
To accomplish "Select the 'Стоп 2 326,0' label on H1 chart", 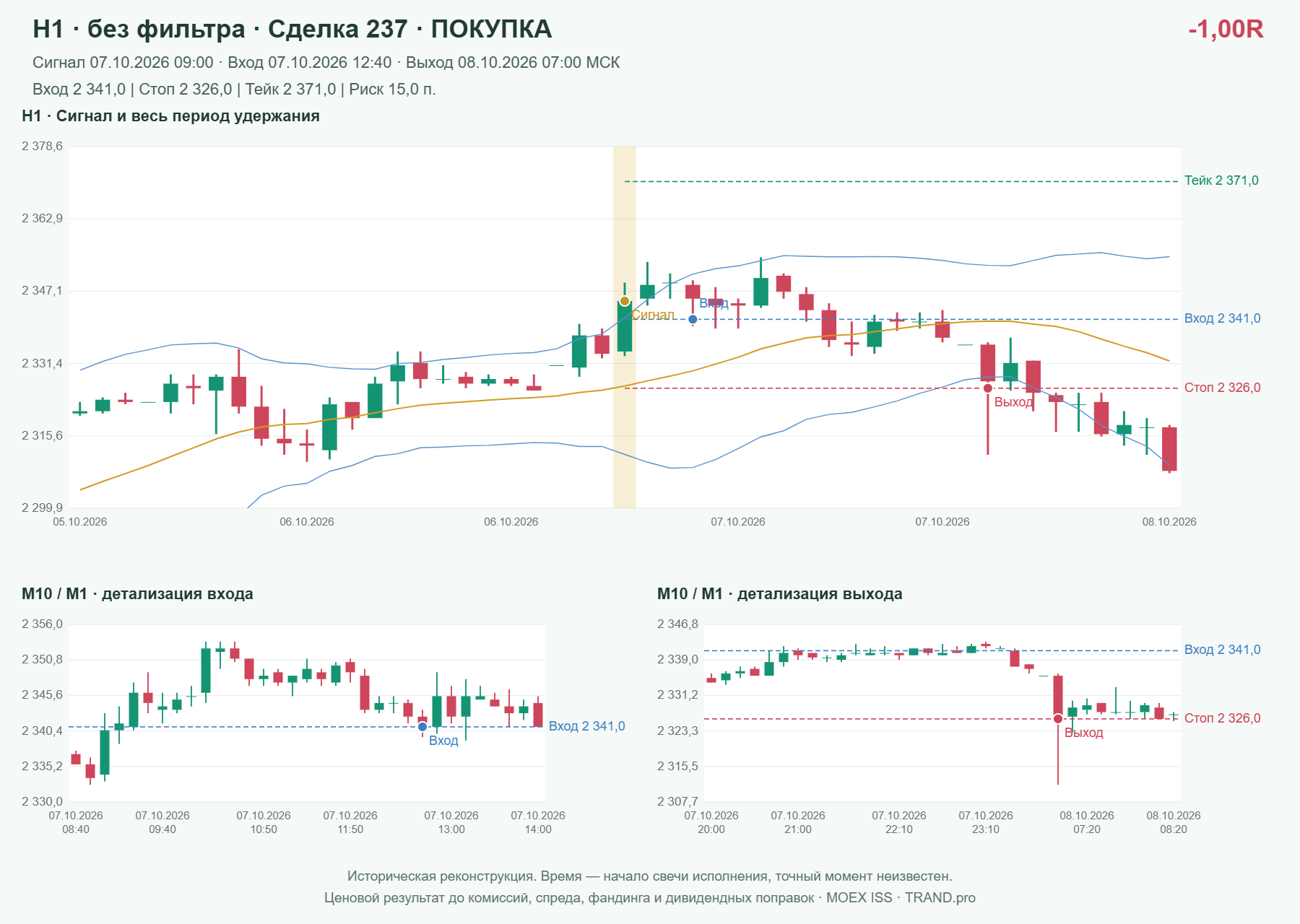I will click(x=1223, y=388).
